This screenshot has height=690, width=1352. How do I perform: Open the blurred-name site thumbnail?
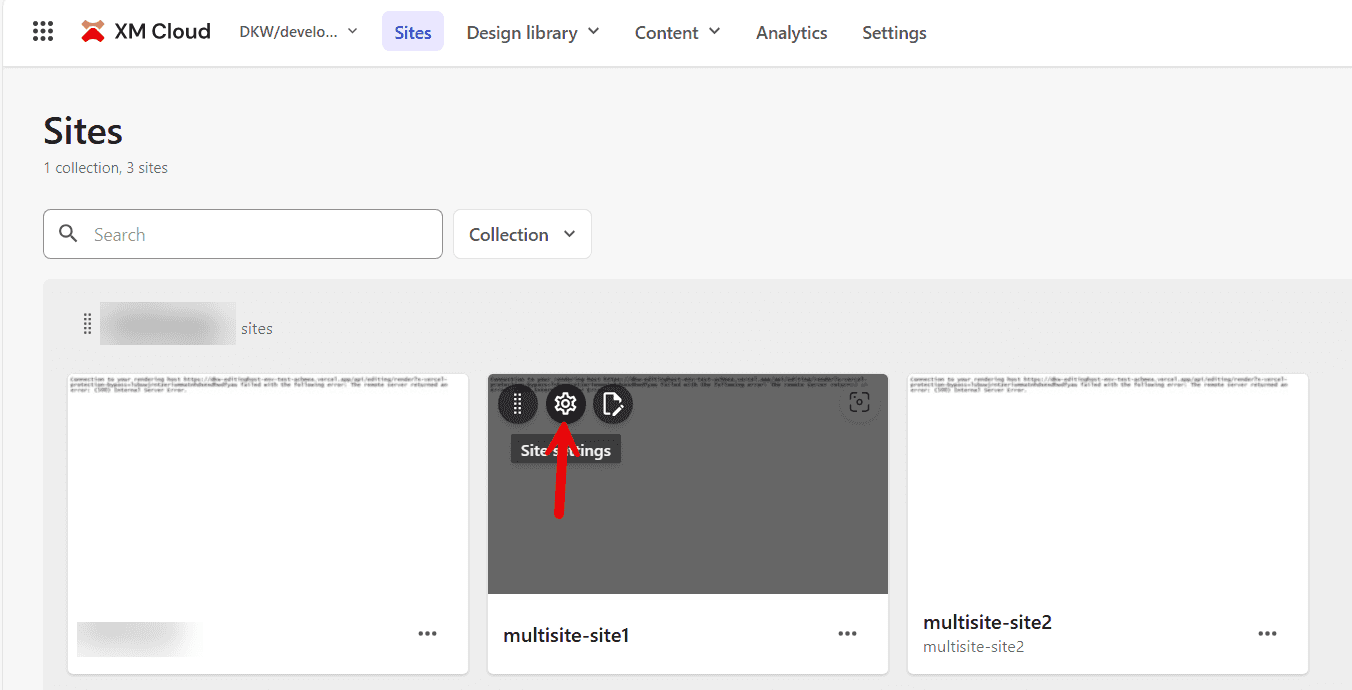point(268,484)
